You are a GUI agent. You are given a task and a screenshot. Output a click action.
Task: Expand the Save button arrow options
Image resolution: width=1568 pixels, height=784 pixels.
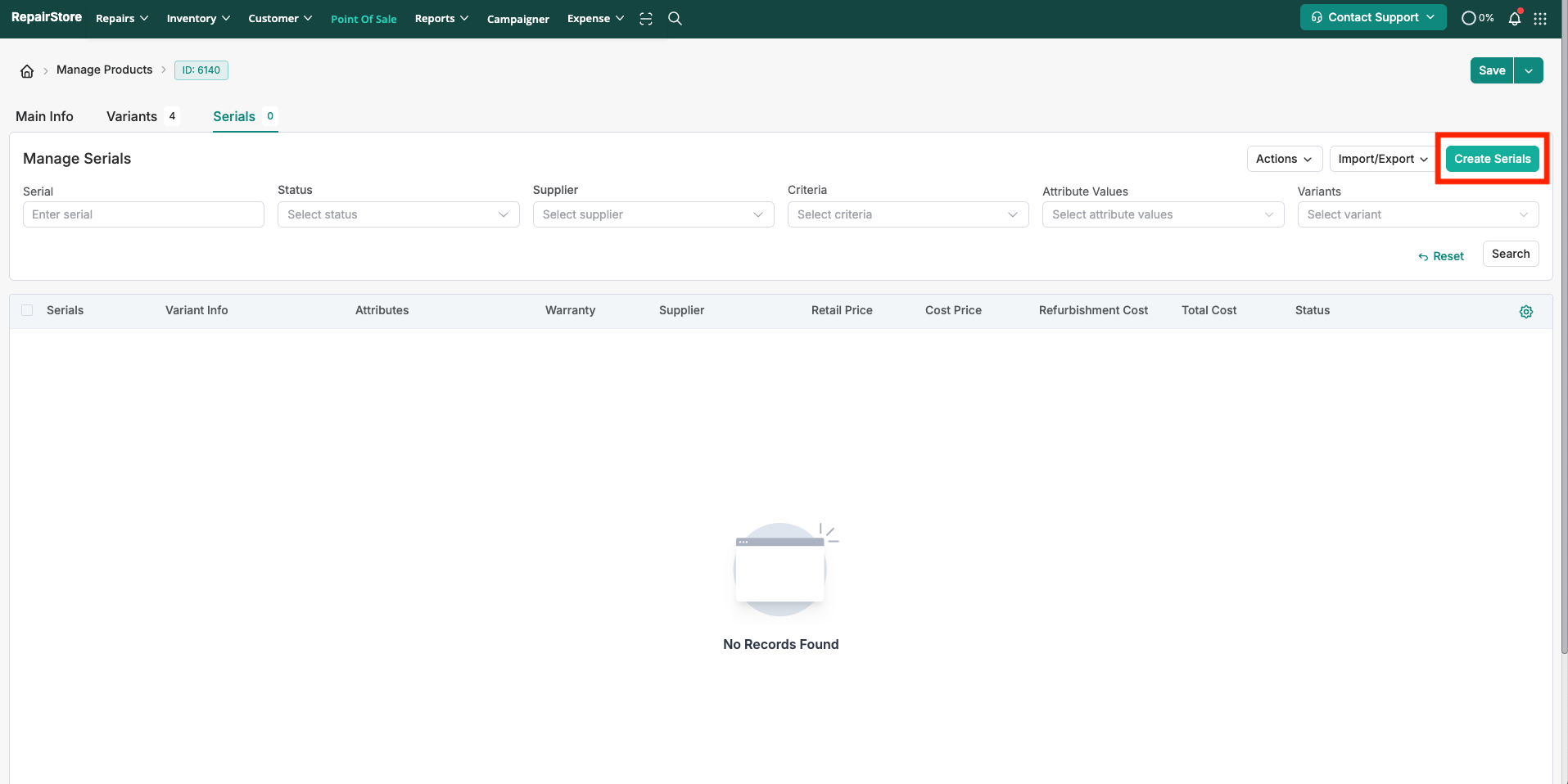coord(1528,70)
